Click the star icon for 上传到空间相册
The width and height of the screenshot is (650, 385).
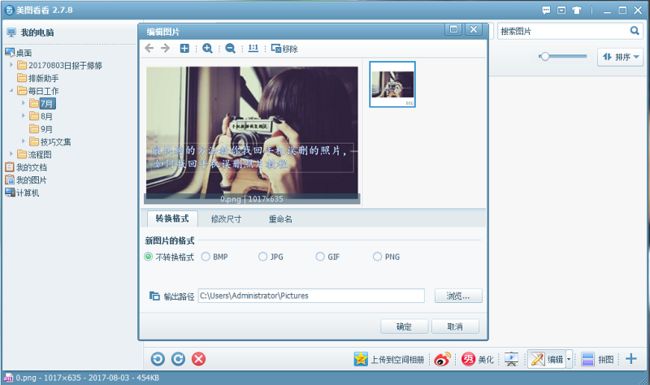point(361,359)
